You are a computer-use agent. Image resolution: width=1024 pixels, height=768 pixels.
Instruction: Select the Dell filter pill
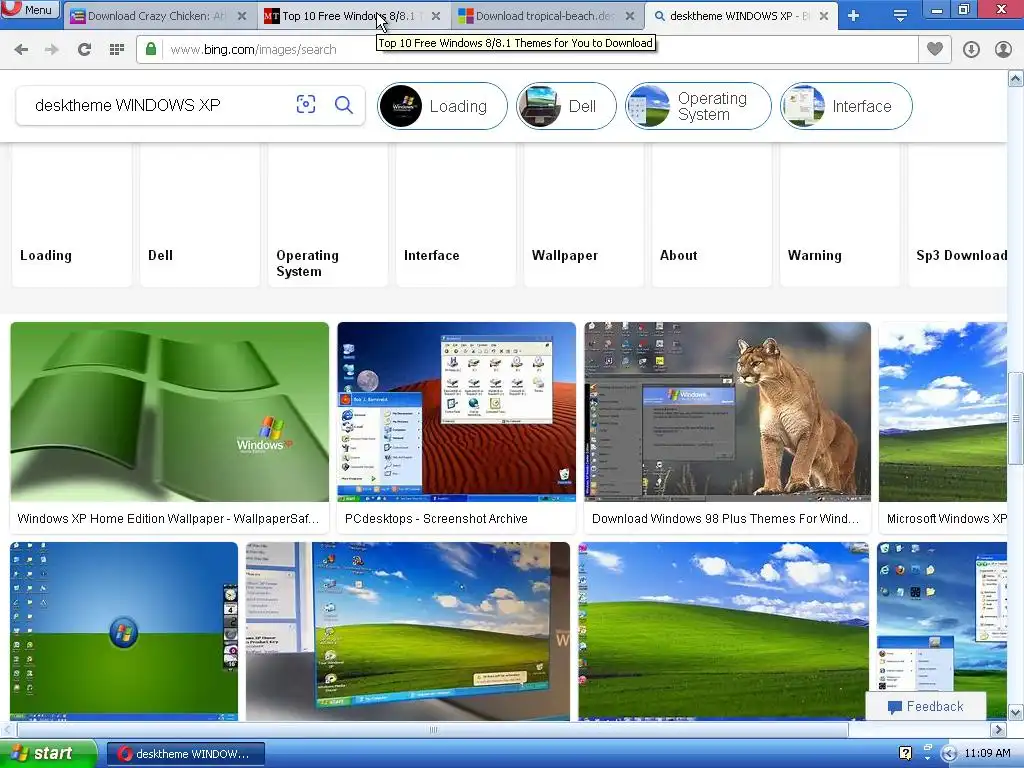click(x=566, y=106)
